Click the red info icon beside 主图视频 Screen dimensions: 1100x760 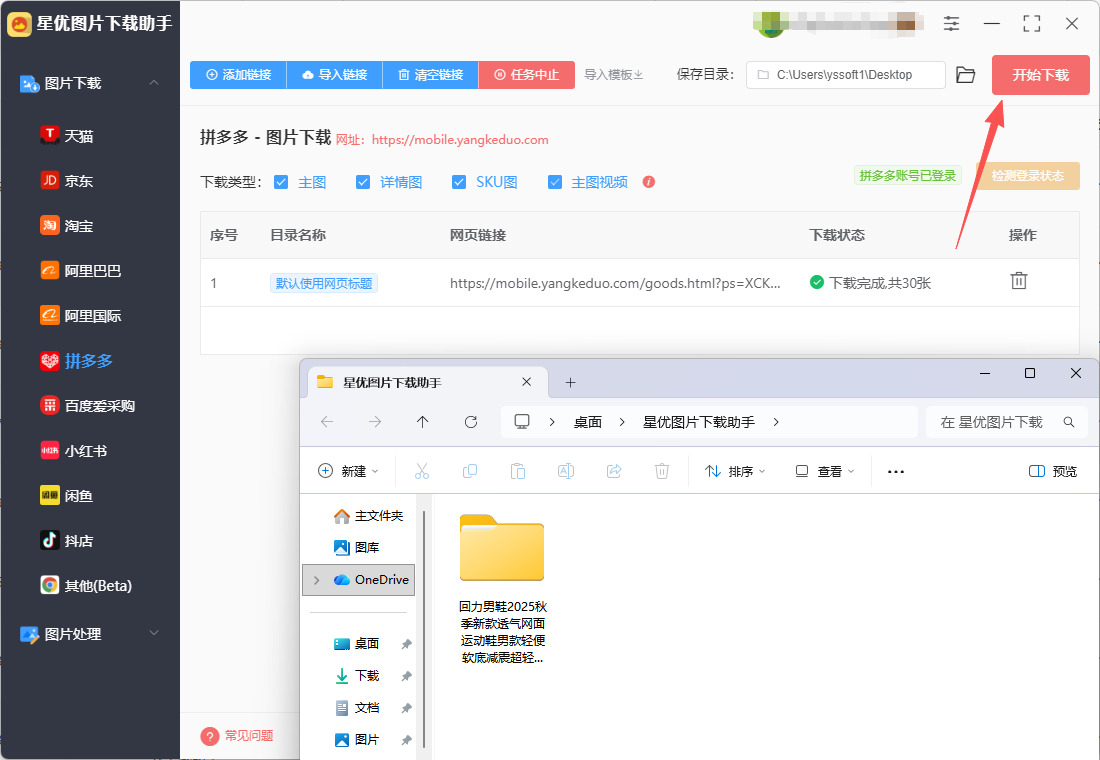[649, 182]
